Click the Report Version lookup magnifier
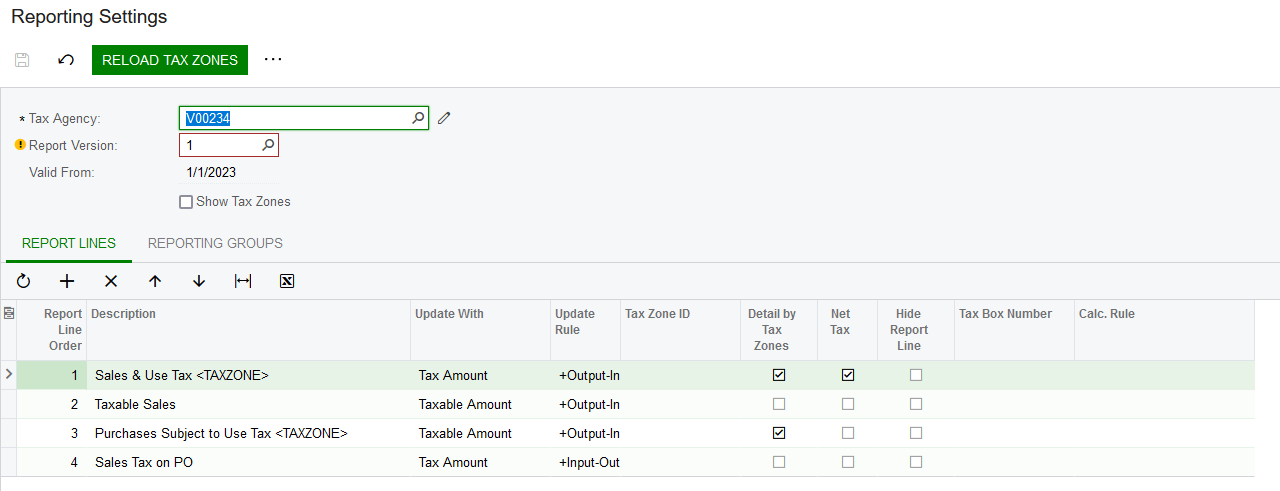Viewport: 1280px width, 491px height. (x=268, y=145)
